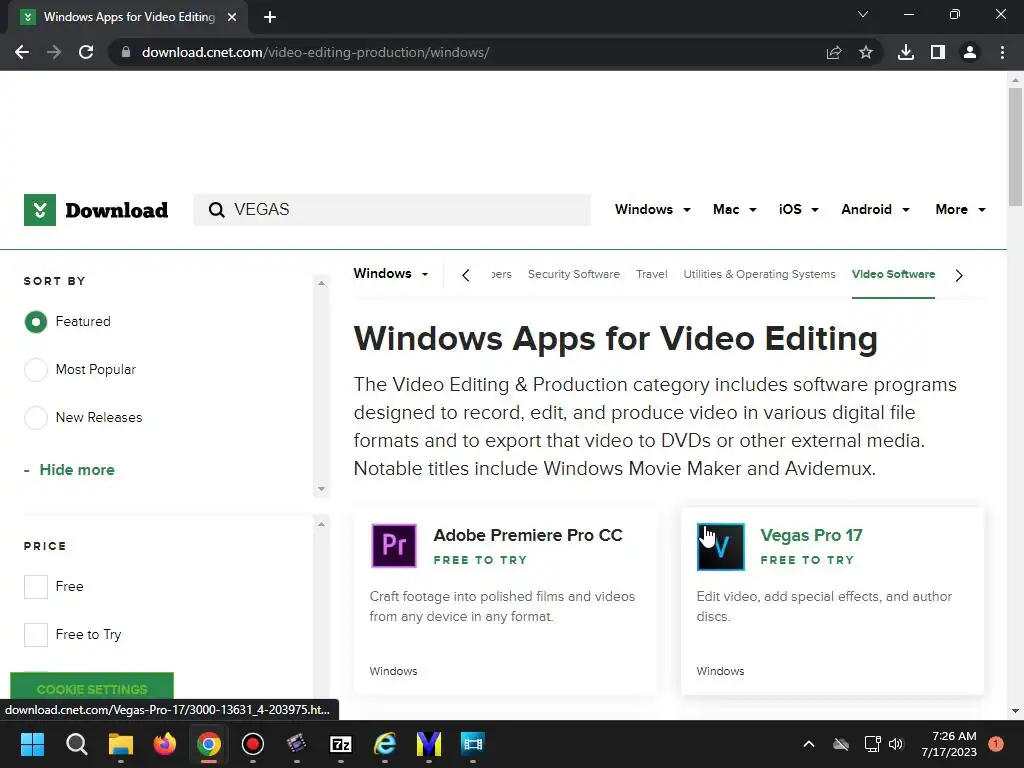The image size is (1024, 768).
Task: Open a new browser tab
Action: pos(270,17)
